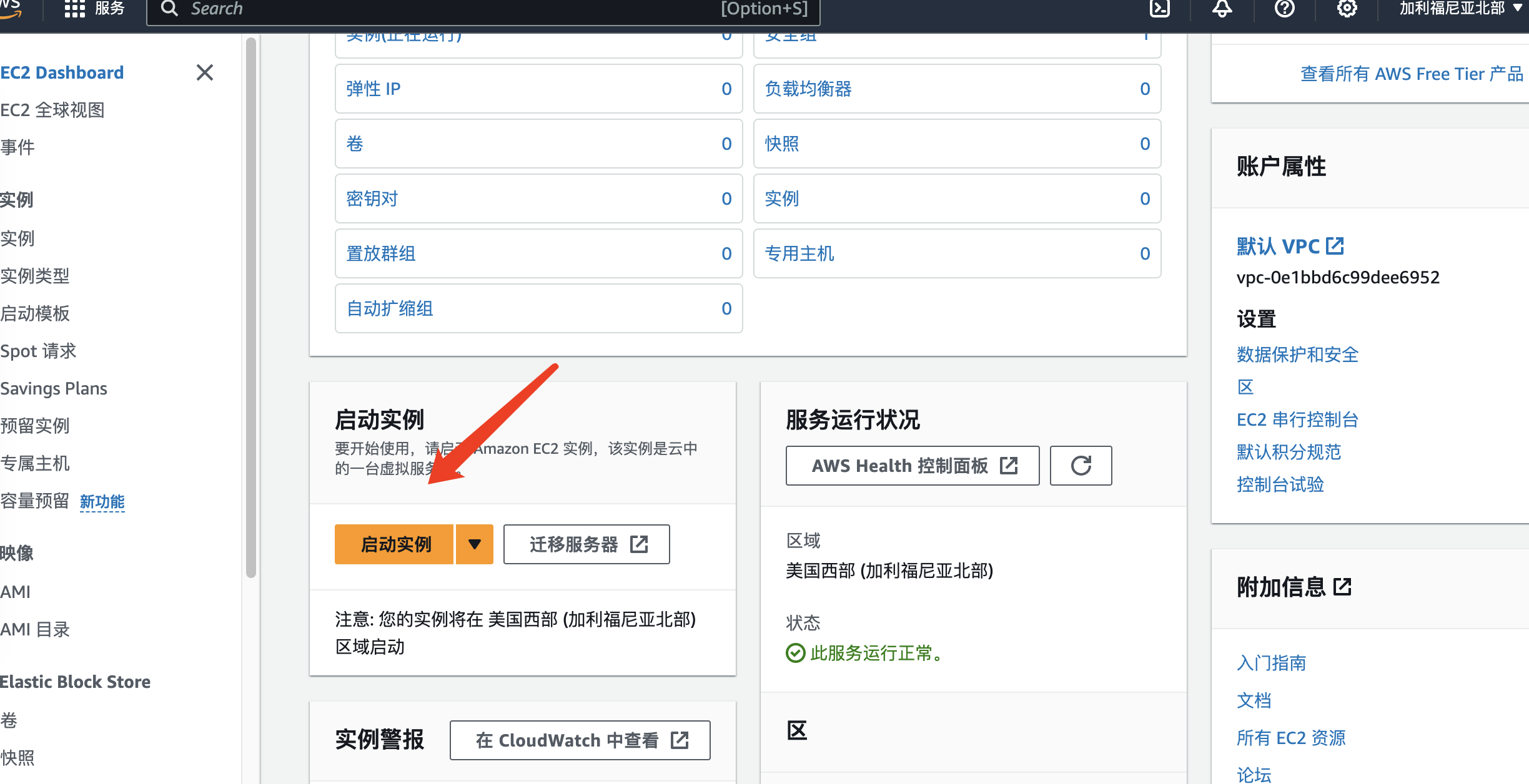This screenshot has width=1529, height=784.
Task: Open 快照 in the sidebar
Action: (17, 758)
